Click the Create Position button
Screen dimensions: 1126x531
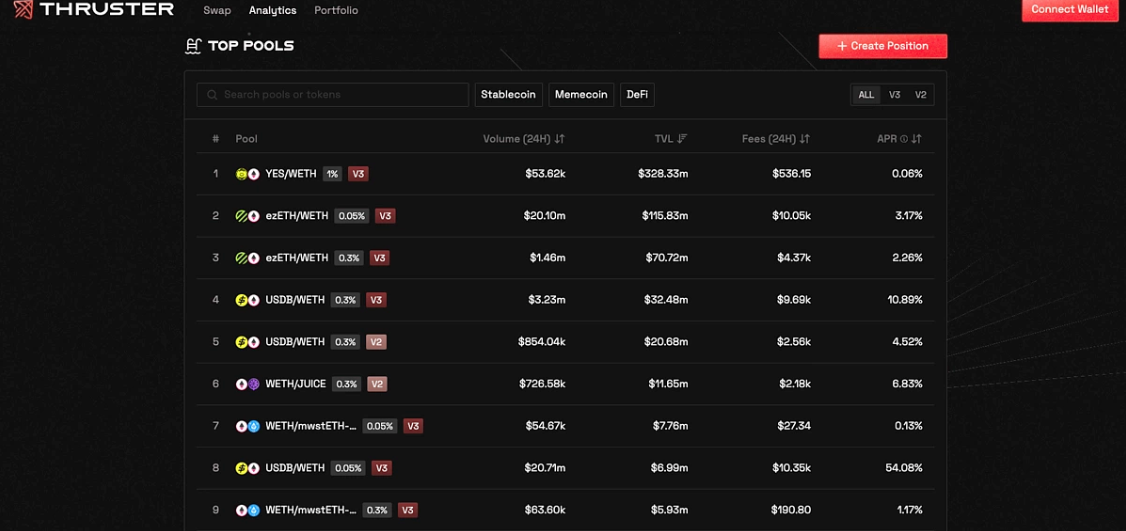point(882,46)
